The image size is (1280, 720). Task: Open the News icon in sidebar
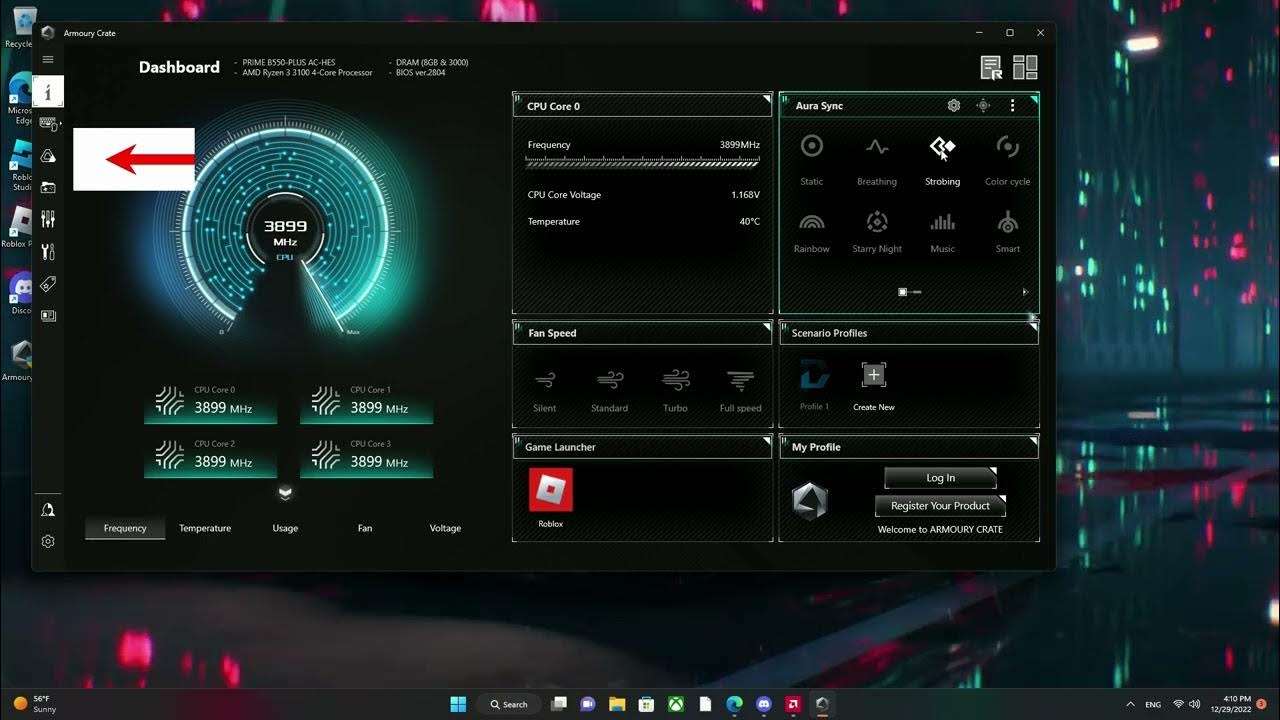click(48, 315)
